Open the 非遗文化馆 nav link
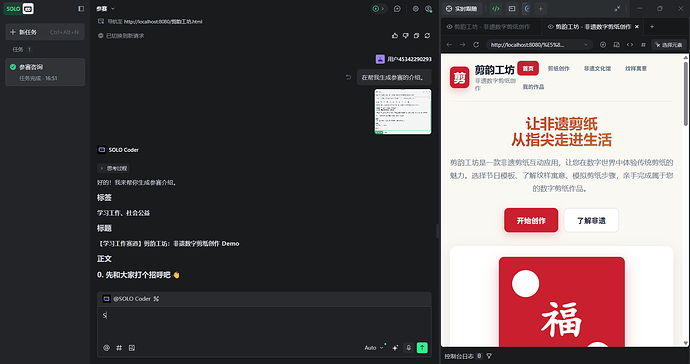This screenshot has width=690, height=364. (x=597, y=68)
